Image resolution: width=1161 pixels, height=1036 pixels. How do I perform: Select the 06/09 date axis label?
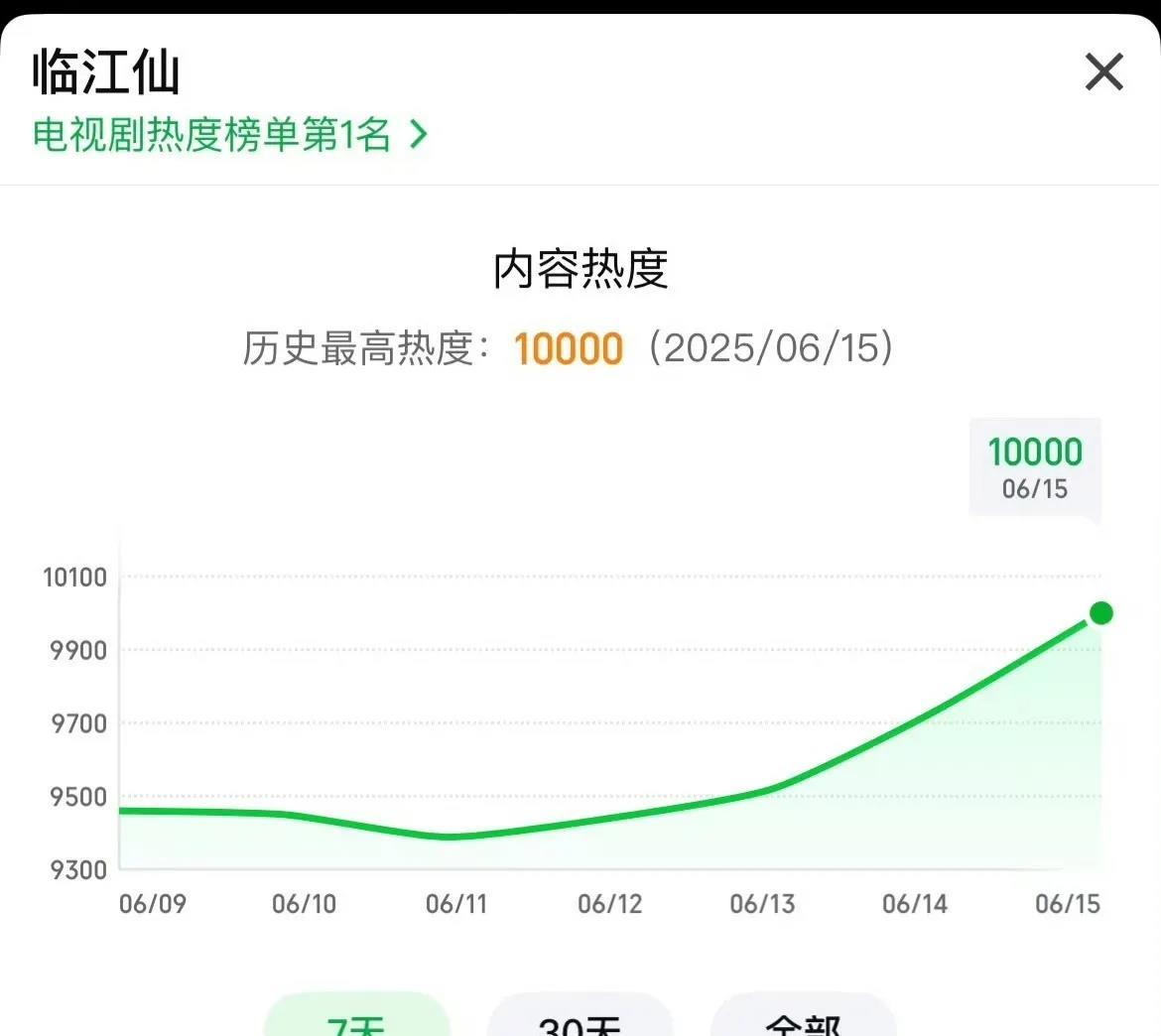tap(153, 904)
